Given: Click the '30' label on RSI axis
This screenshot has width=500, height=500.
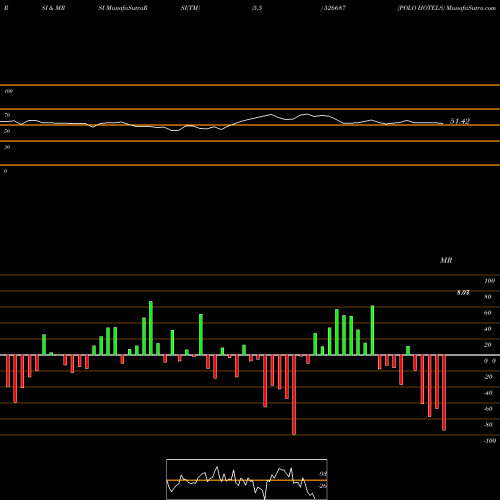Looking at the screenshot, I should click(7, 147).
